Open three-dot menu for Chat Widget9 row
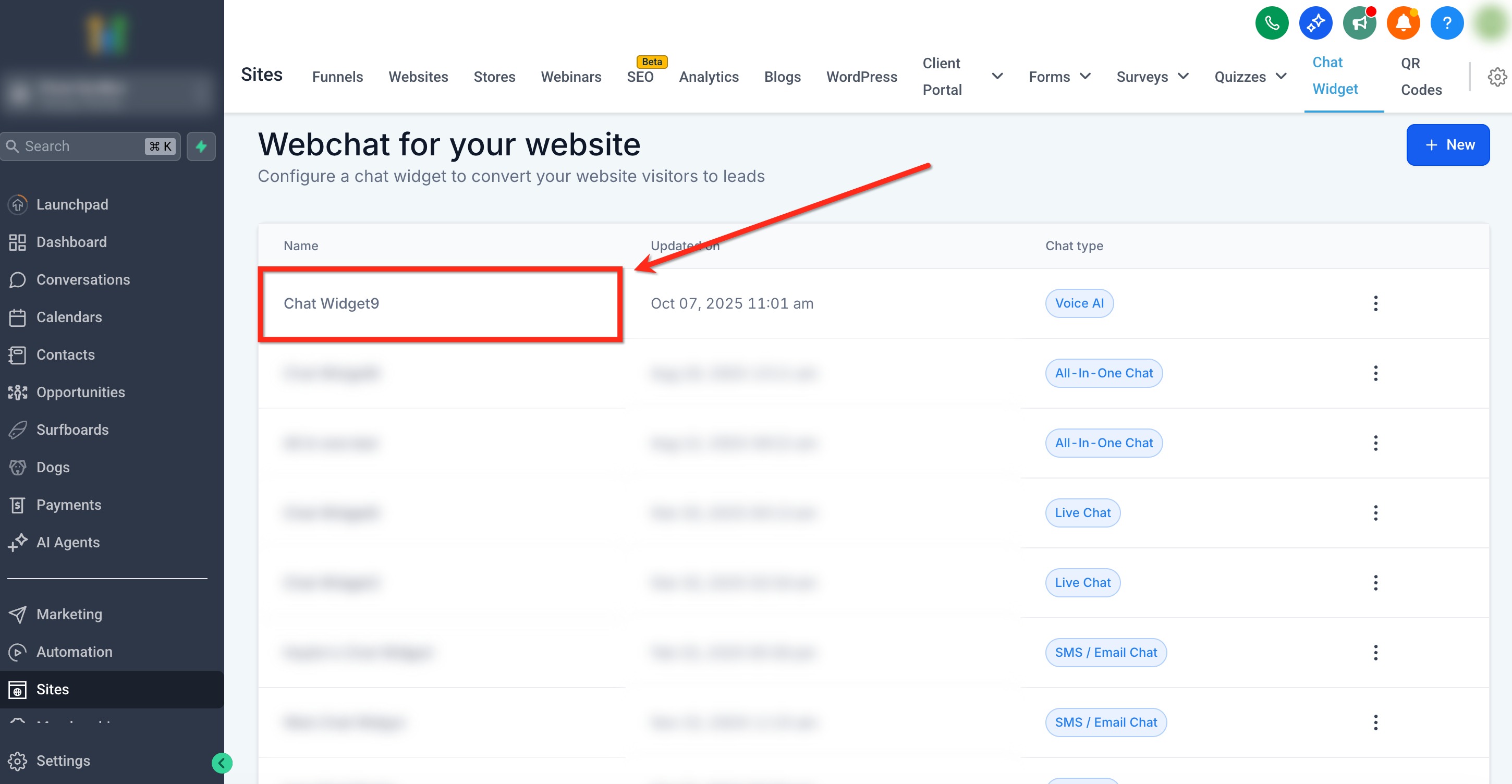This screenshot has height=784, width=1512. tap(1375, 303)
